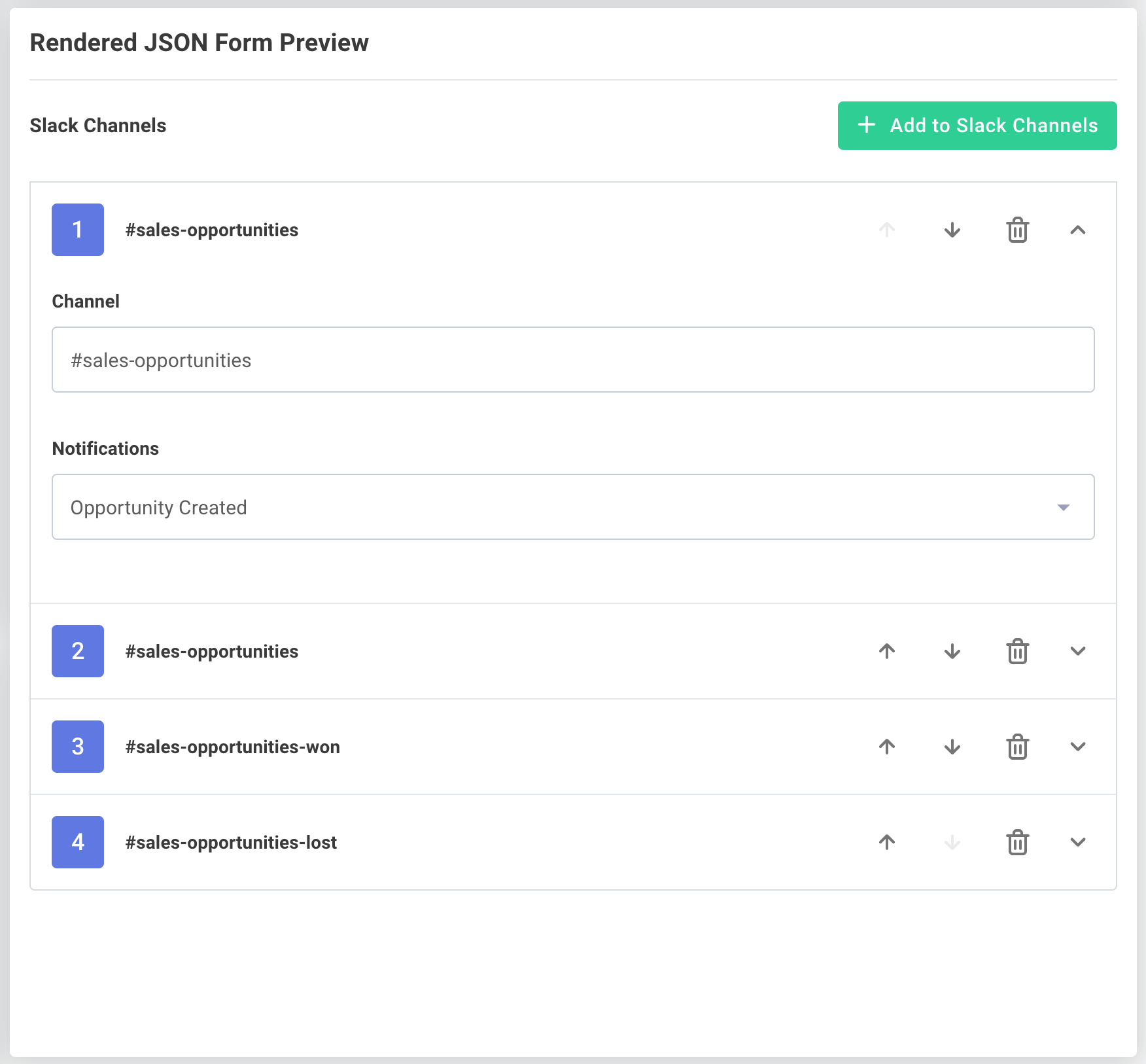The width and height of the screenshot is (1146, 1064).
Task: Click the number 4 badge
Action: coord(78,842)
